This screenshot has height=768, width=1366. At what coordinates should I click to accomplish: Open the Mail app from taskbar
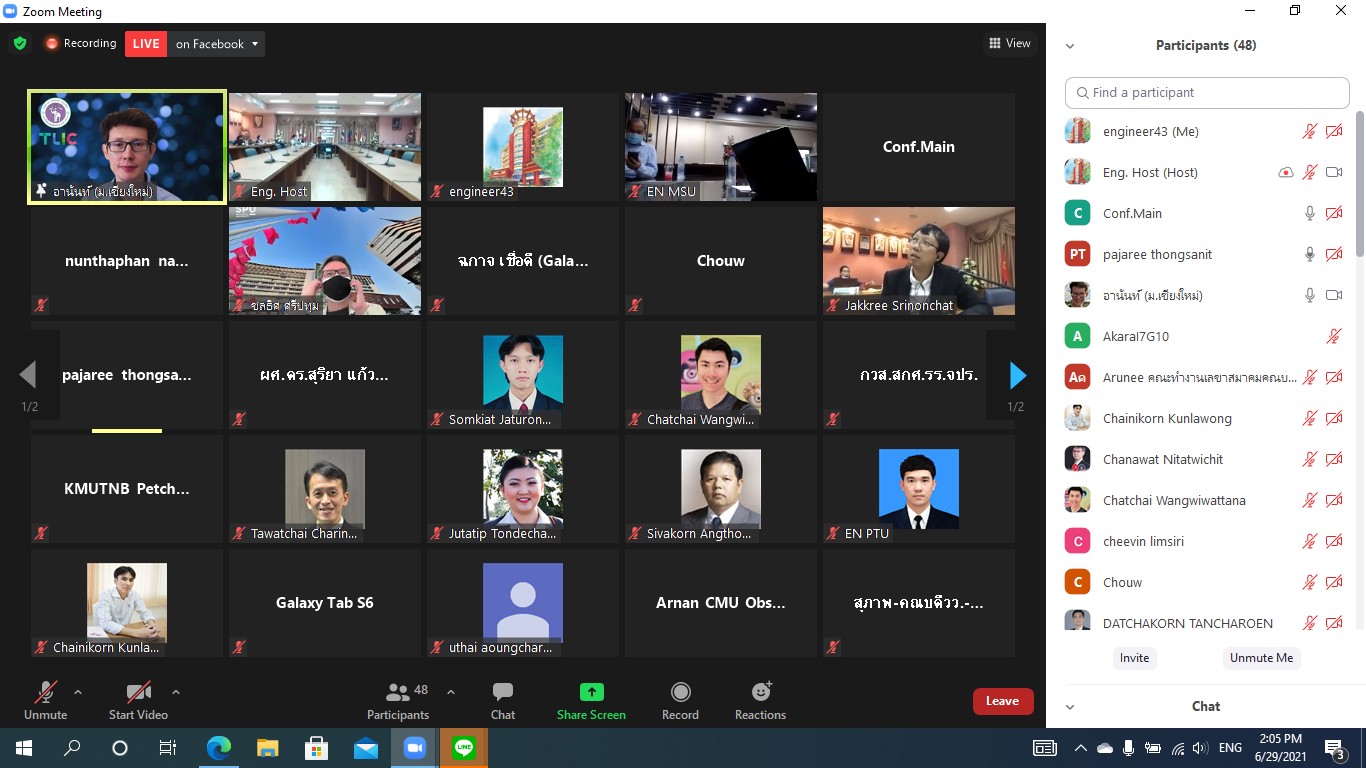pos(366,748)
